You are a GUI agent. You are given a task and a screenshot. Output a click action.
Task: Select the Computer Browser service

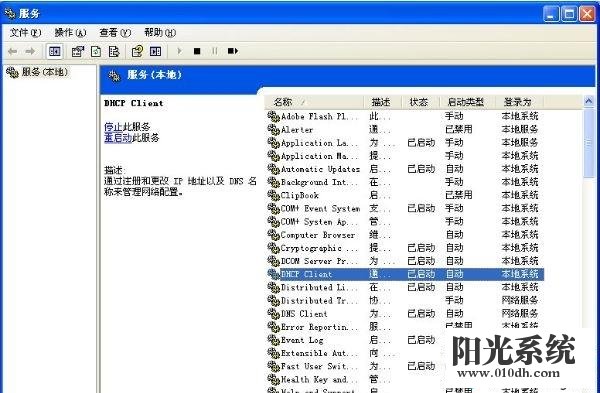click(x=404, y=235)
